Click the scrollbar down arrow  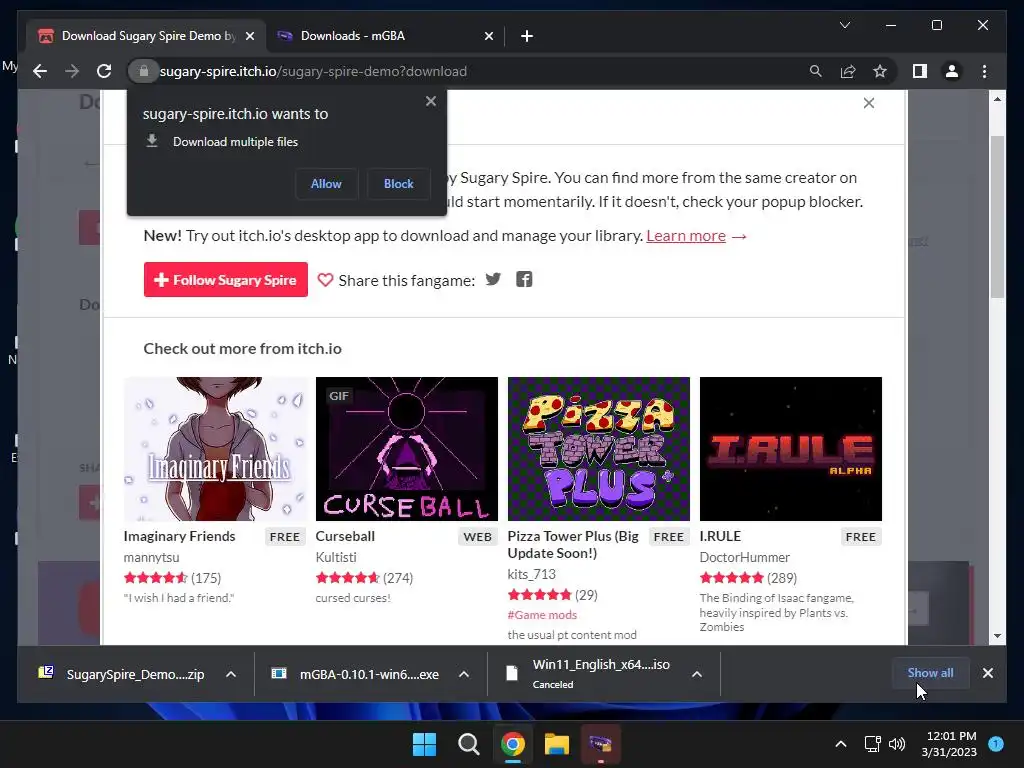pos(997,635)
